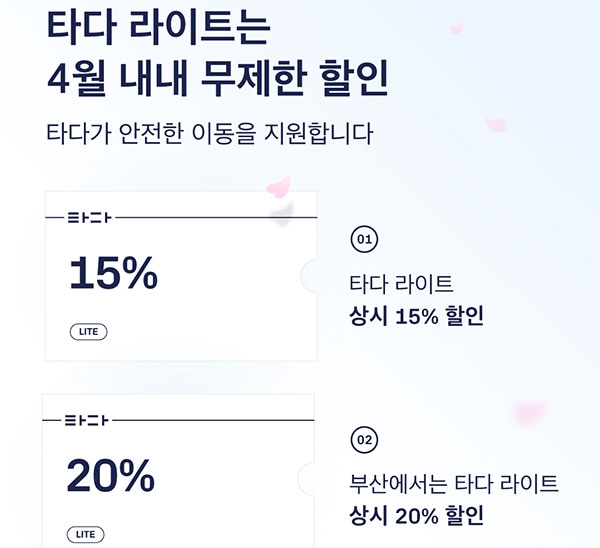Click the '상시 15% 할인' text
The width and height of the screenshot is (600, 548).
tap(416, 317)
